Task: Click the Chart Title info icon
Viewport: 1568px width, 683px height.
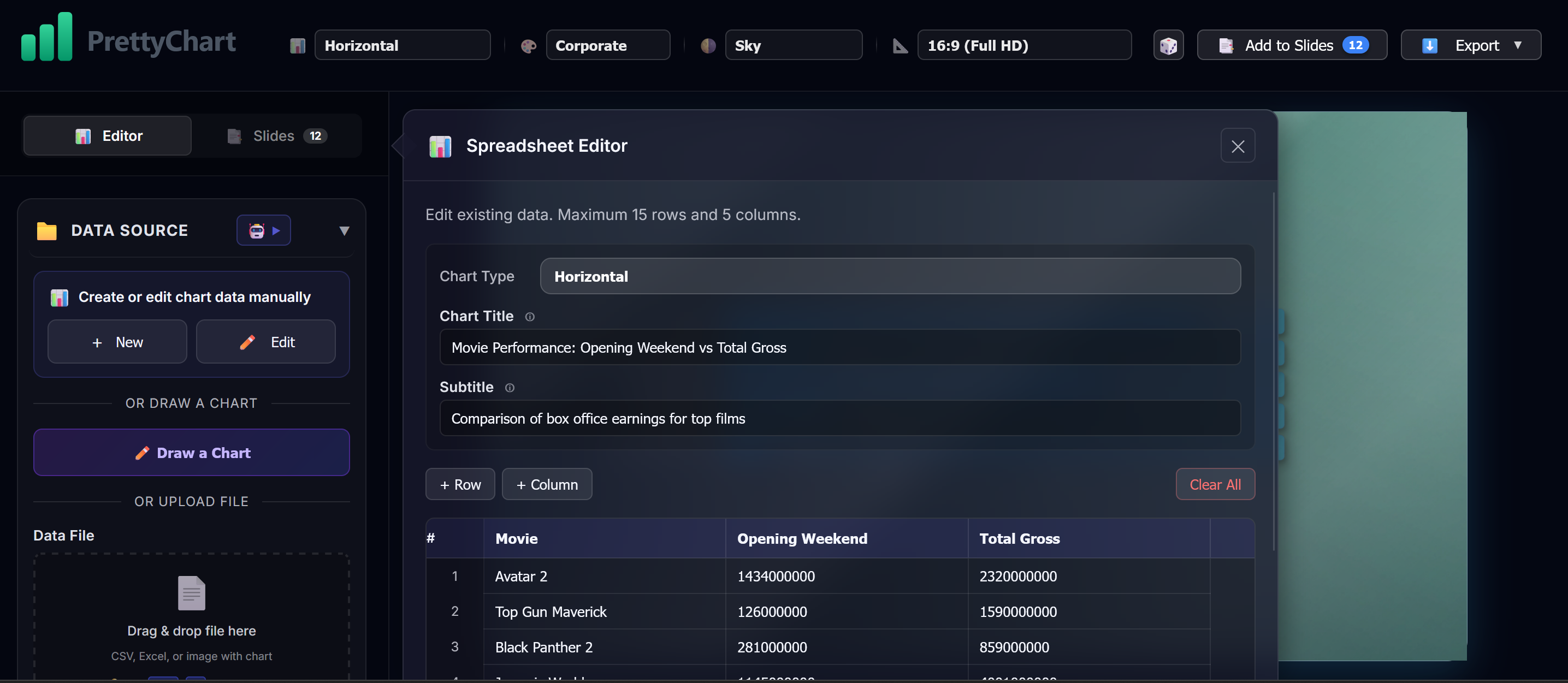Action: point(530,317)
